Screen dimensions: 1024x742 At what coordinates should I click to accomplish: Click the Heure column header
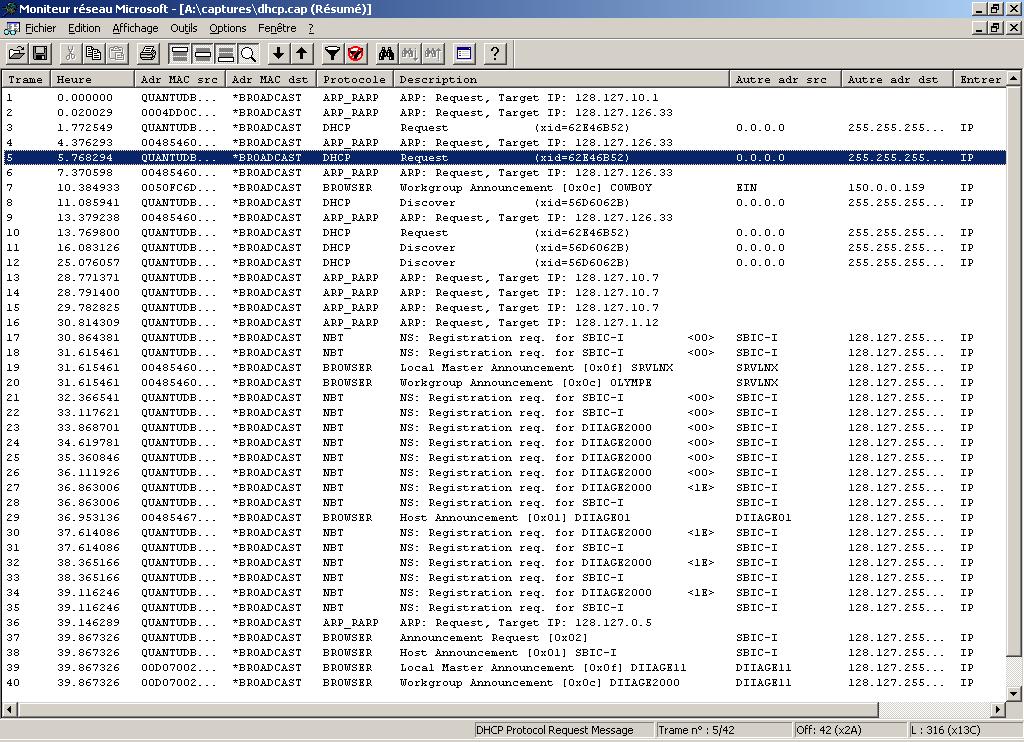click(92, 79)
